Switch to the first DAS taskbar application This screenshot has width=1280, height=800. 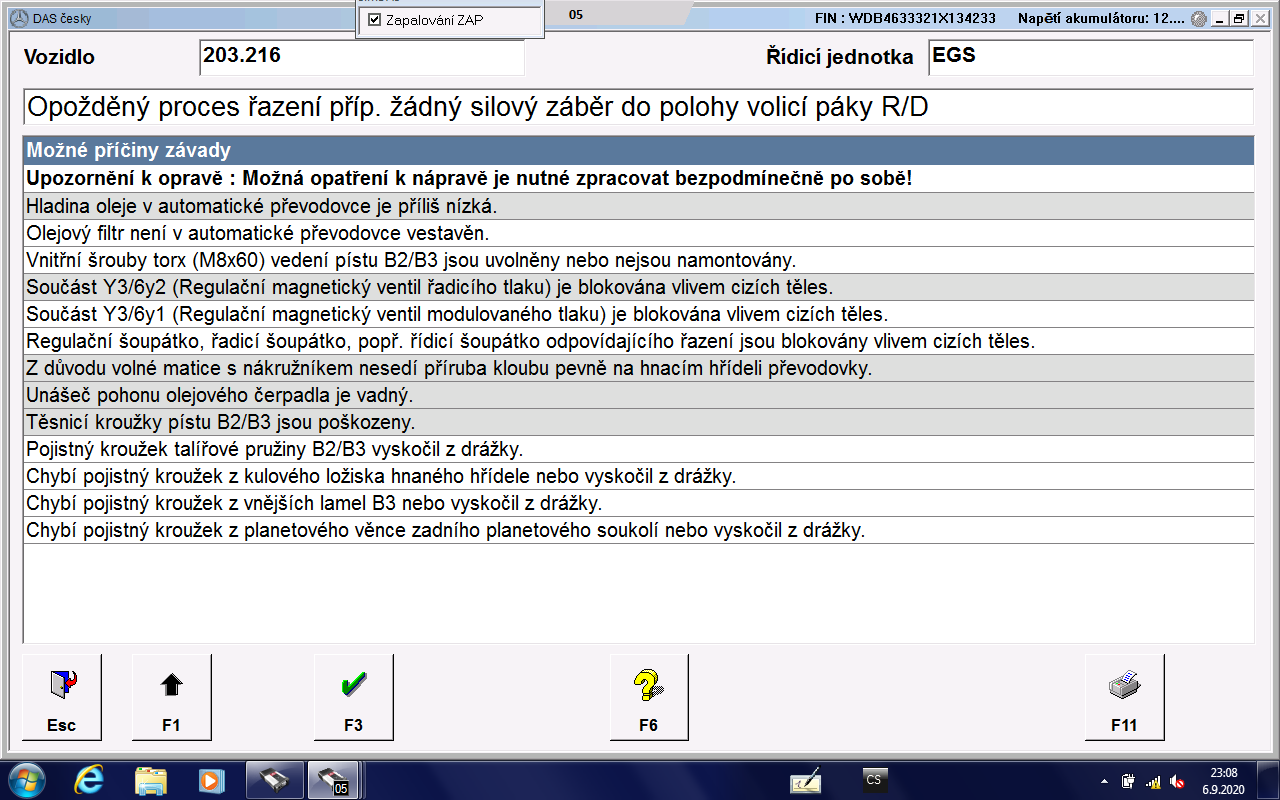[x=274, y=779]
